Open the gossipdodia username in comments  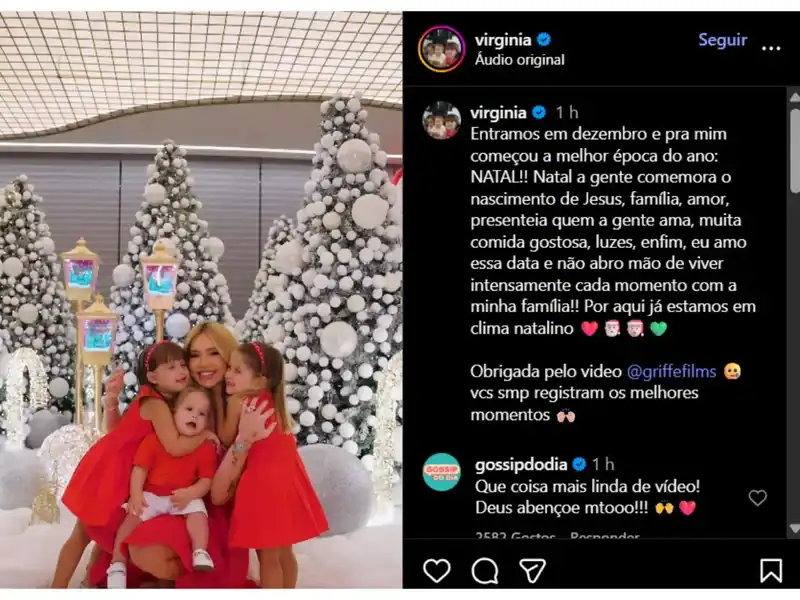tap(521, 464)
